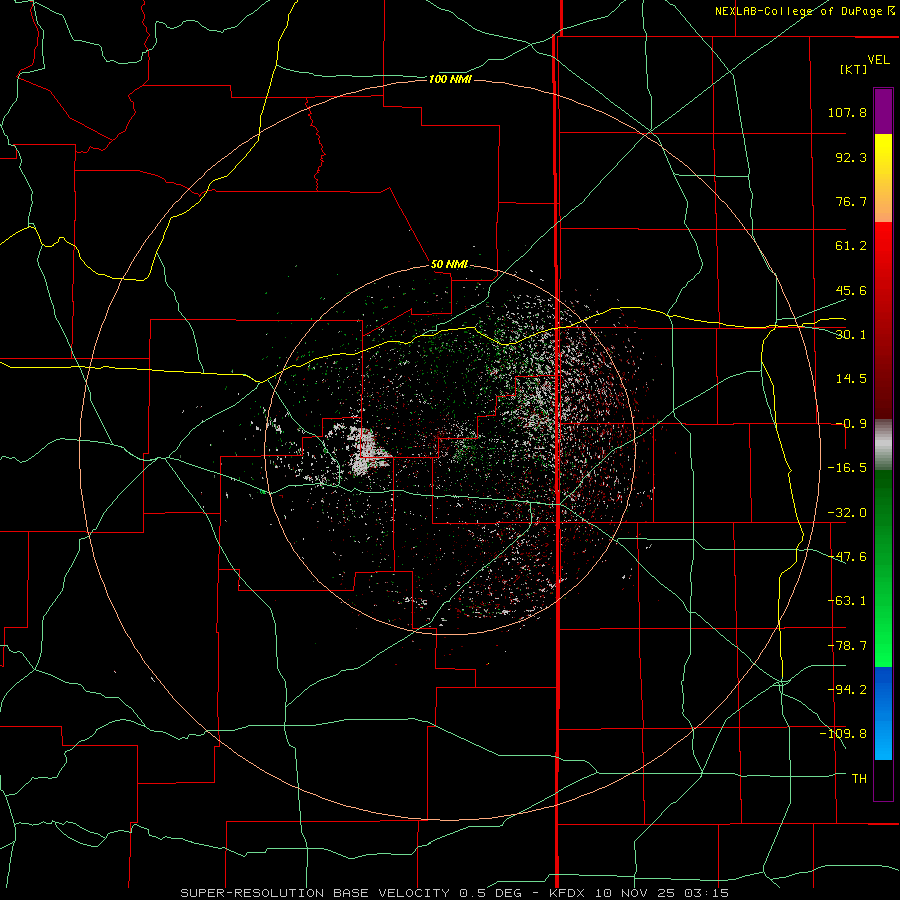Click the green segment of velocity color bar

[x=883, y=568]
